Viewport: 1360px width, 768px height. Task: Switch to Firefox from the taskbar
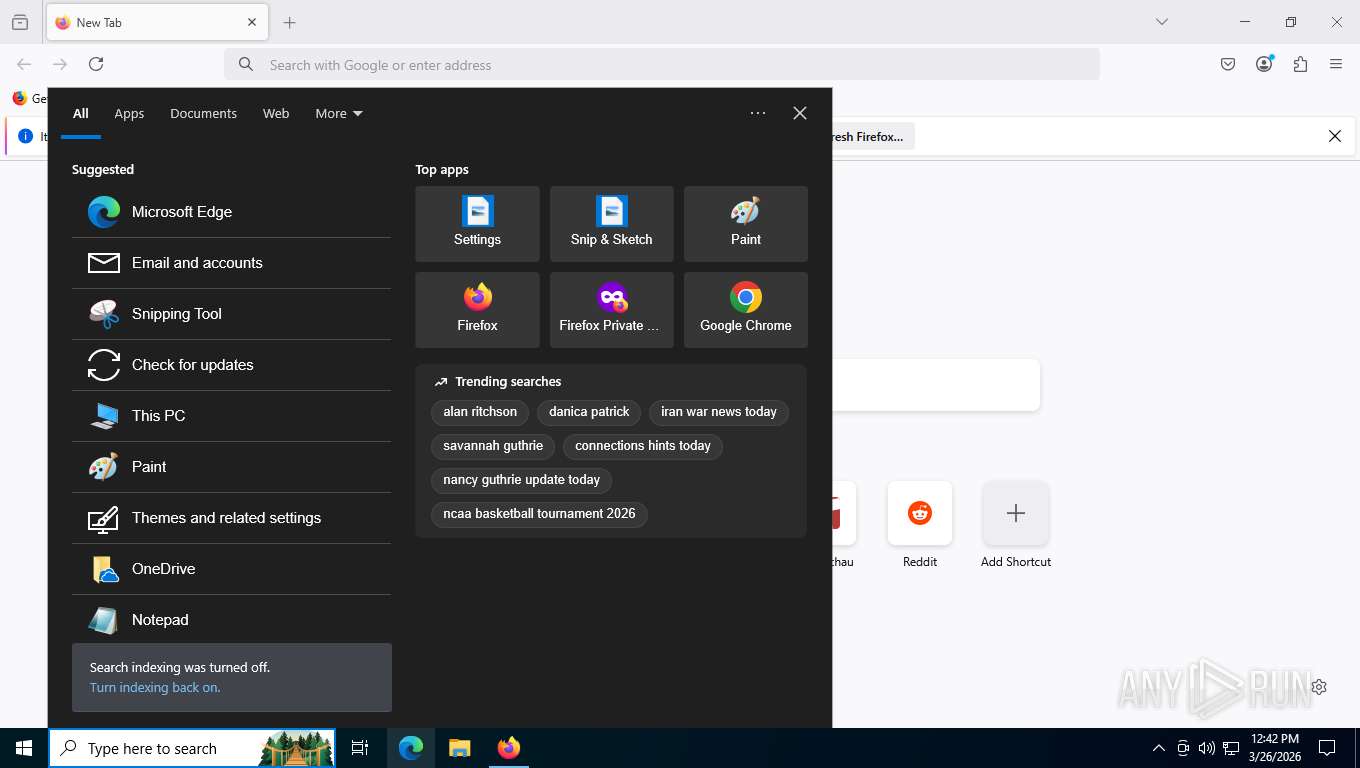coord(509,748)
